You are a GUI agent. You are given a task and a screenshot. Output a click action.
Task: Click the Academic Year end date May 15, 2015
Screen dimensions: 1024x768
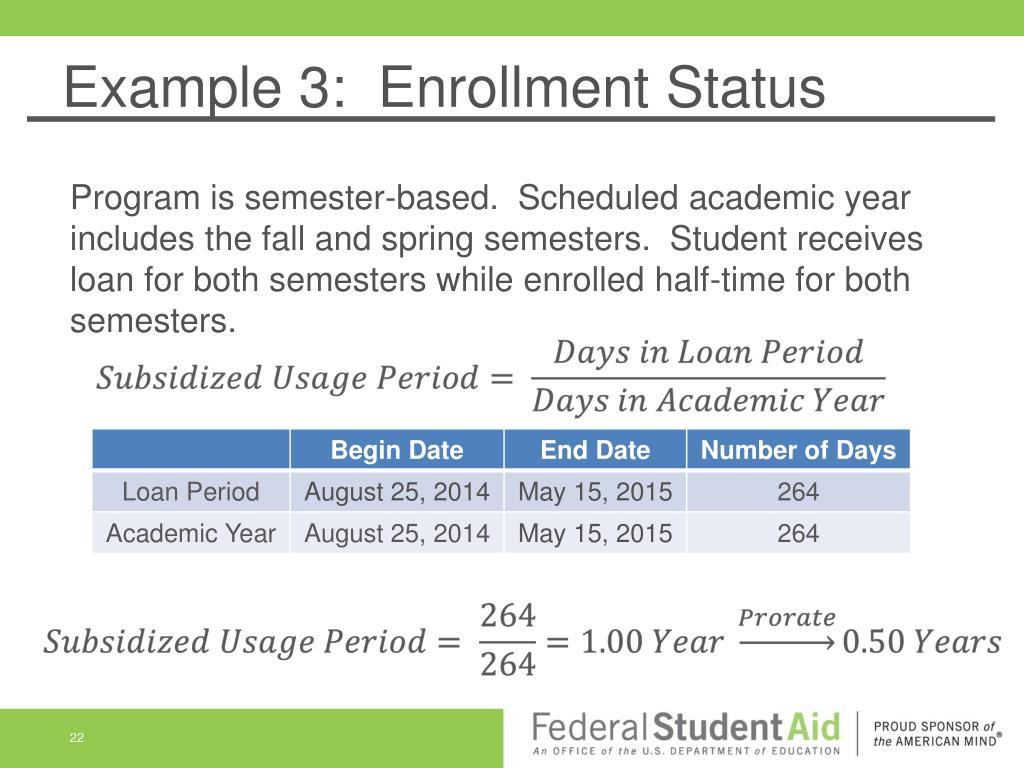point(595,533)
